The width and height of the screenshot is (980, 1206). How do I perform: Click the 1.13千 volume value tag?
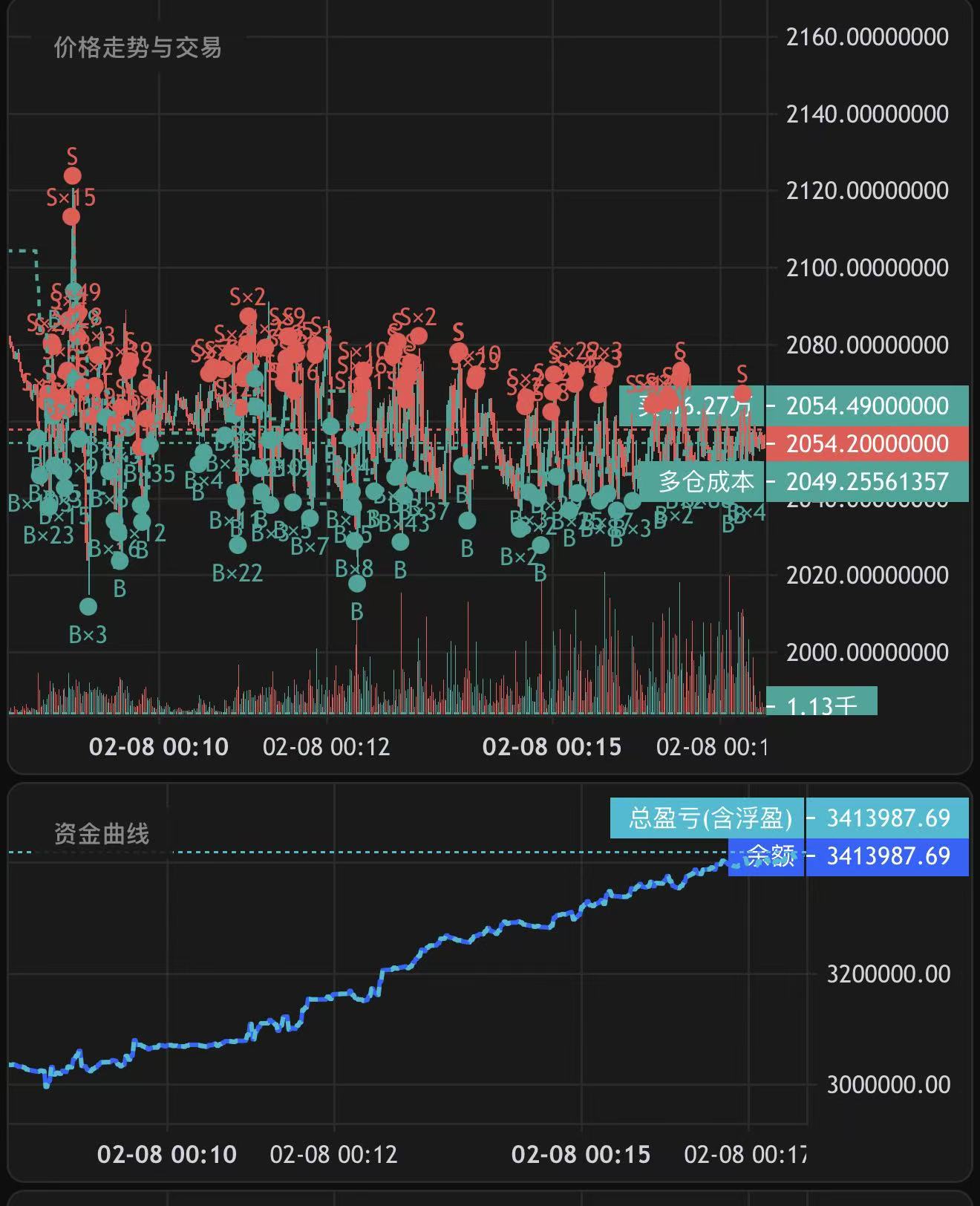[x=821, y=703]
